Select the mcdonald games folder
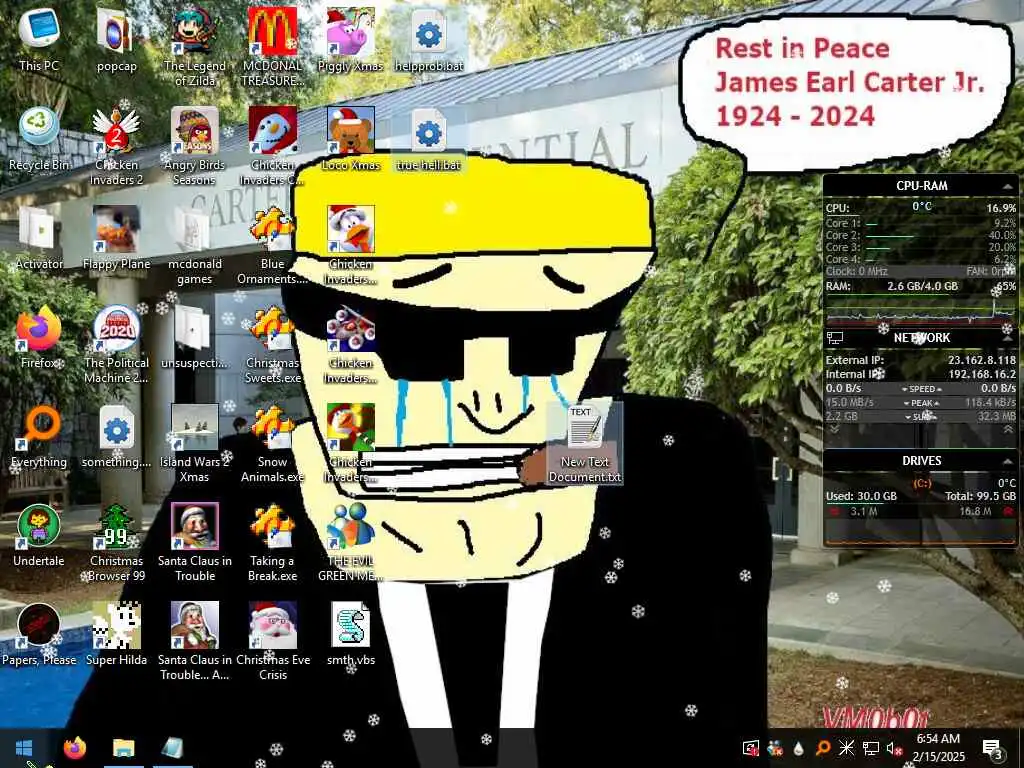 tap(195, 246)
